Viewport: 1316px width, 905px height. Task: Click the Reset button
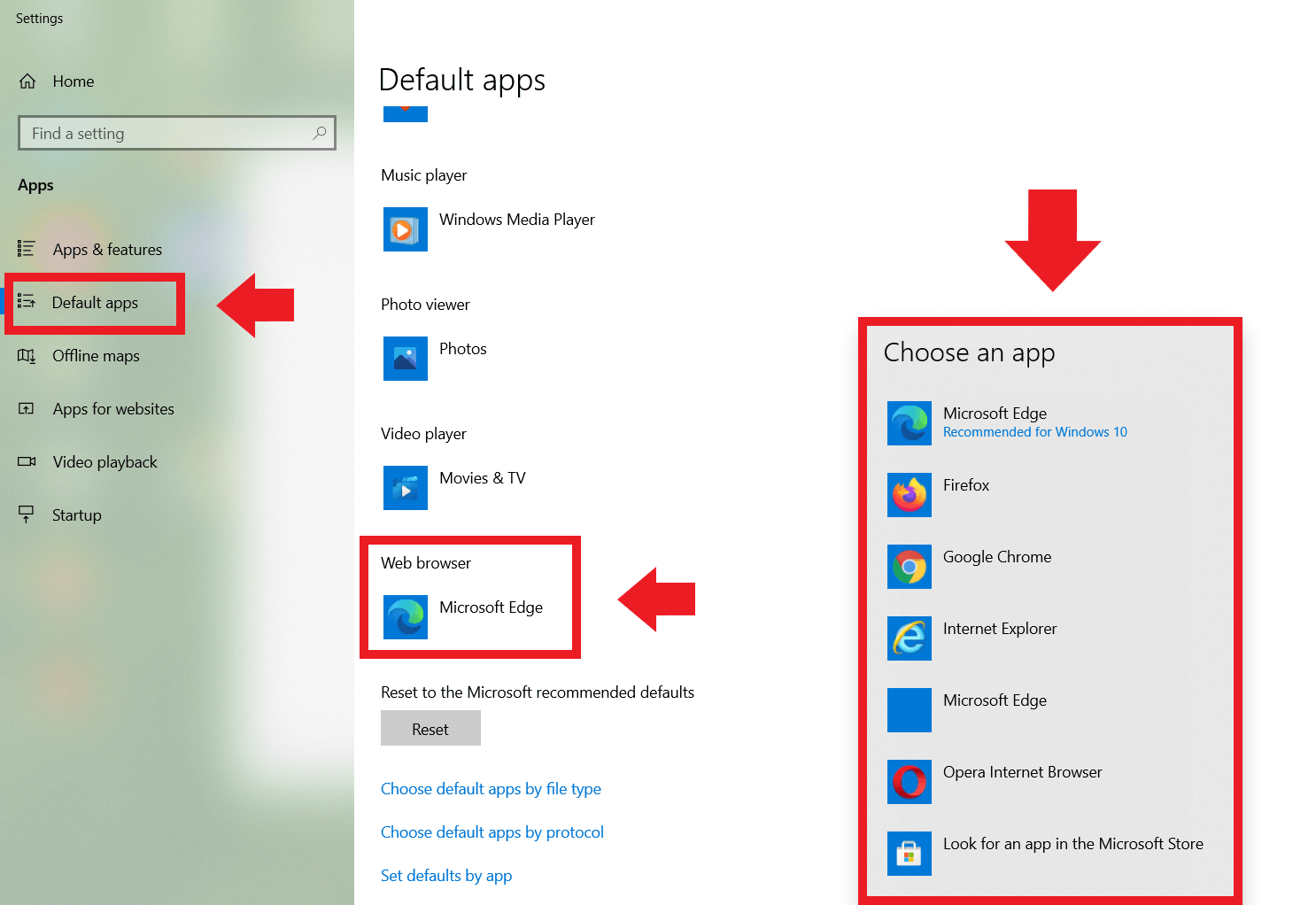pyautogui.click(x=430, y=728)
